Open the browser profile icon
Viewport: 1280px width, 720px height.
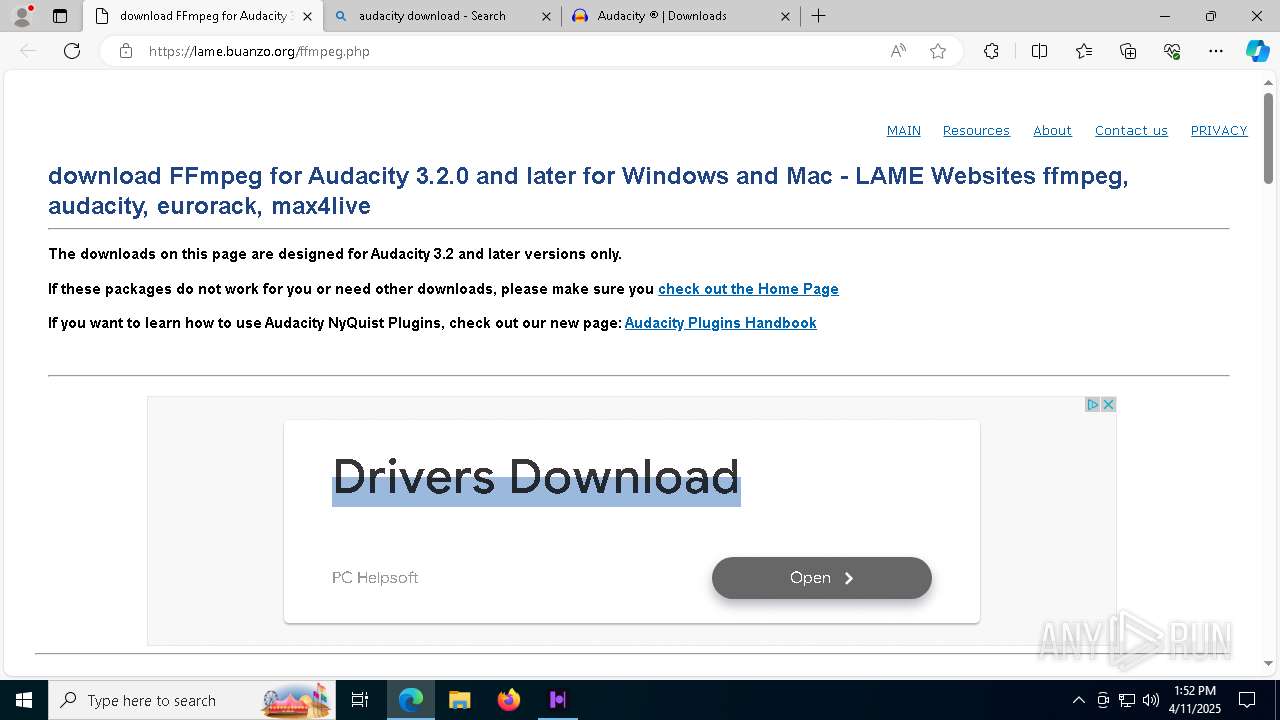click(x=22, y=16)
